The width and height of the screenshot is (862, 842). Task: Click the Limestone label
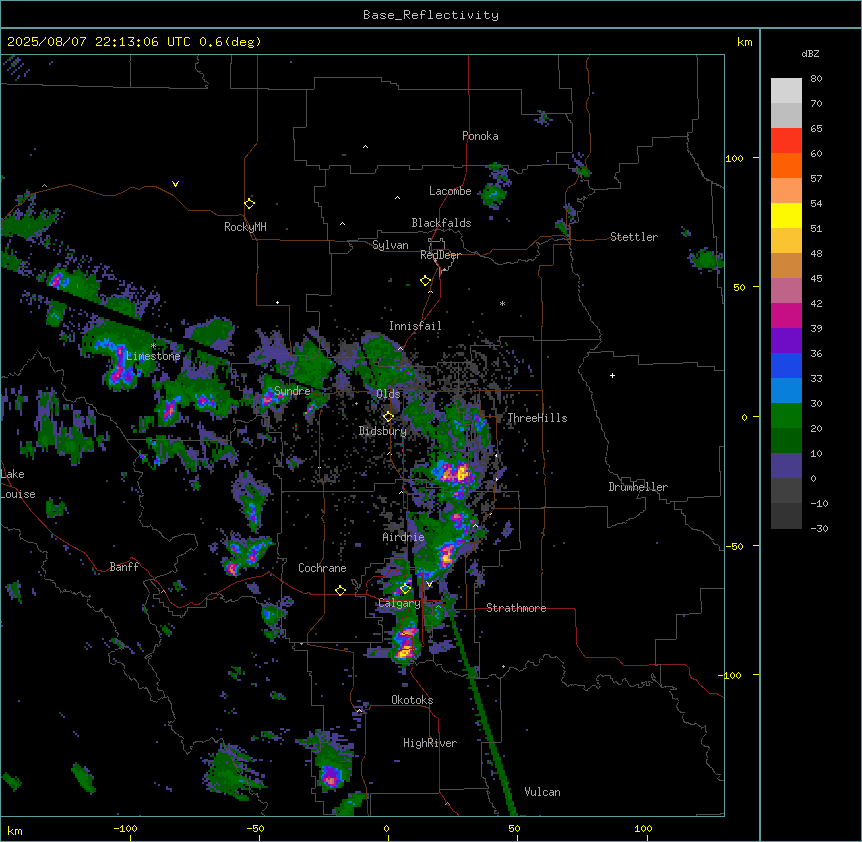coord(153,356)
